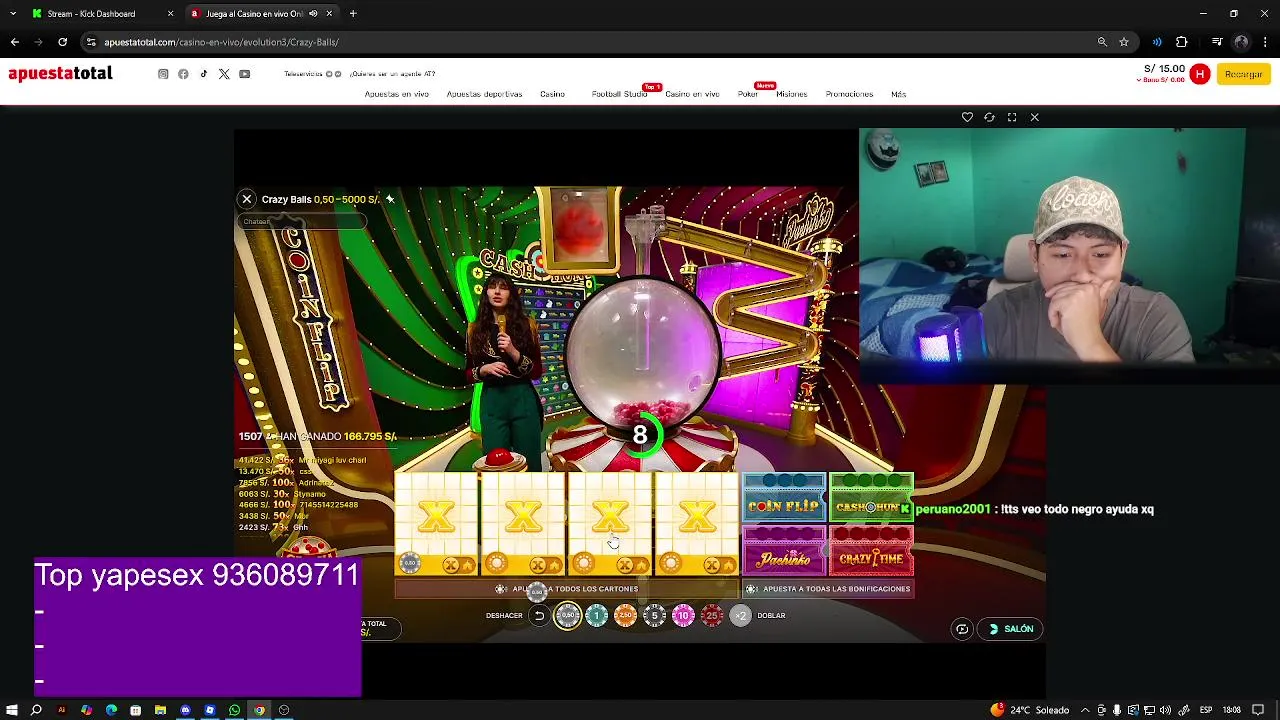1280x720 pixels.
Task: Click the x2 double bet button
Action: 741,616
